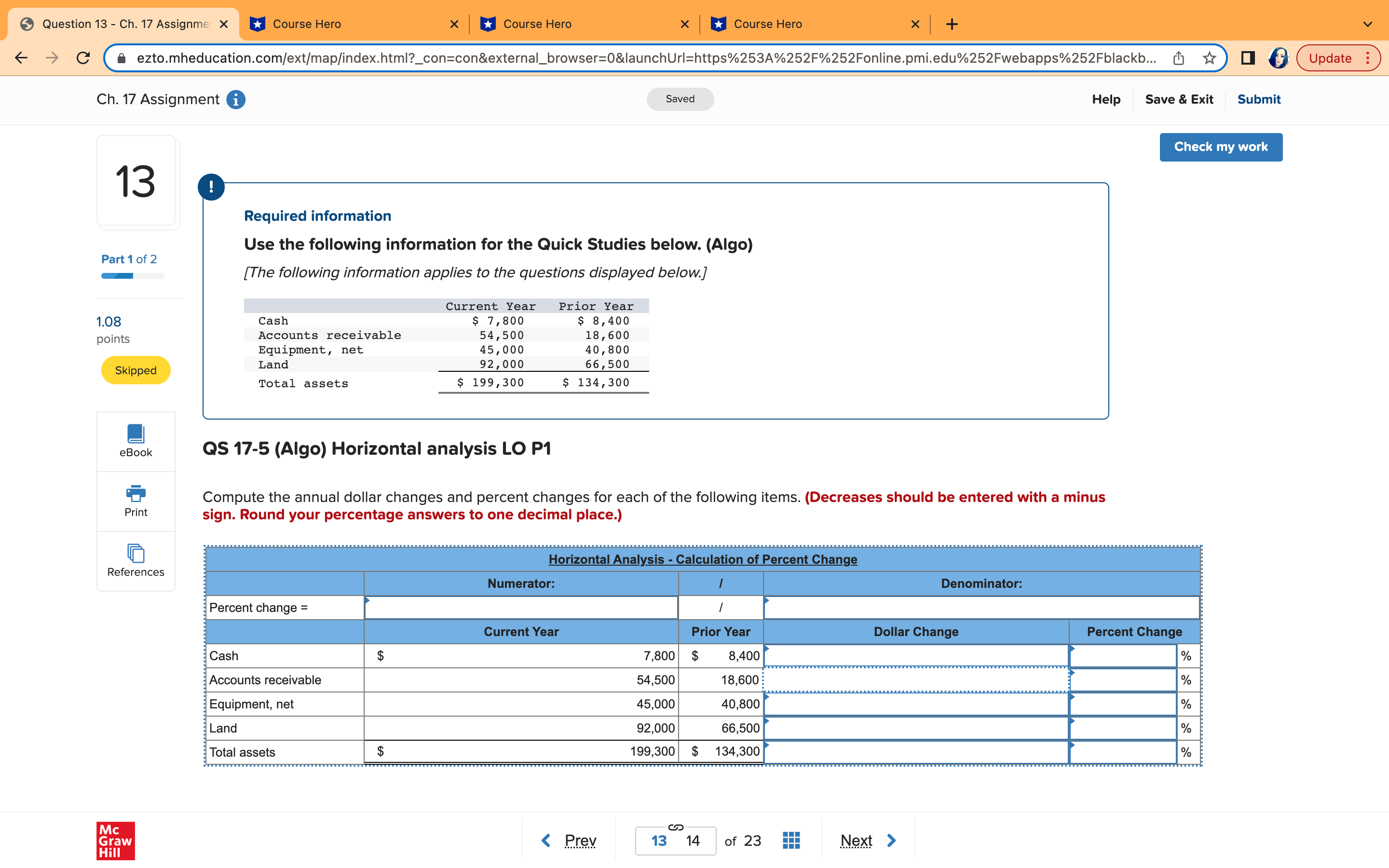Image resolution: width=1389 pixels, height=868 pixels.
Task: Toggle the browser side panel icon
Action: point(1247,58)
